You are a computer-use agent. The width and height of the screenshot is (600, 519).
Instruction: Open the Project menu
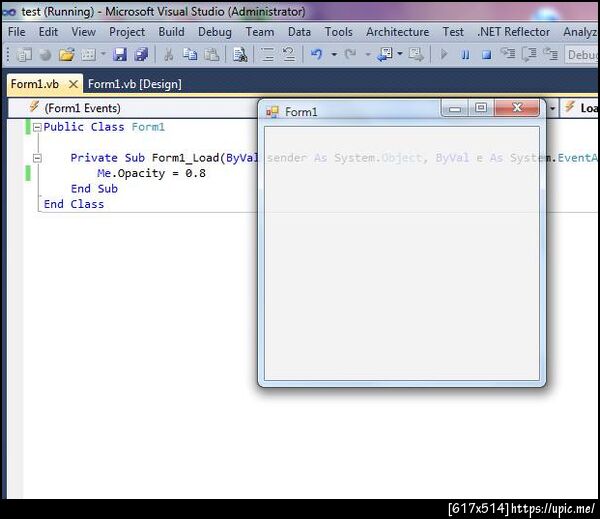point(127,32)
